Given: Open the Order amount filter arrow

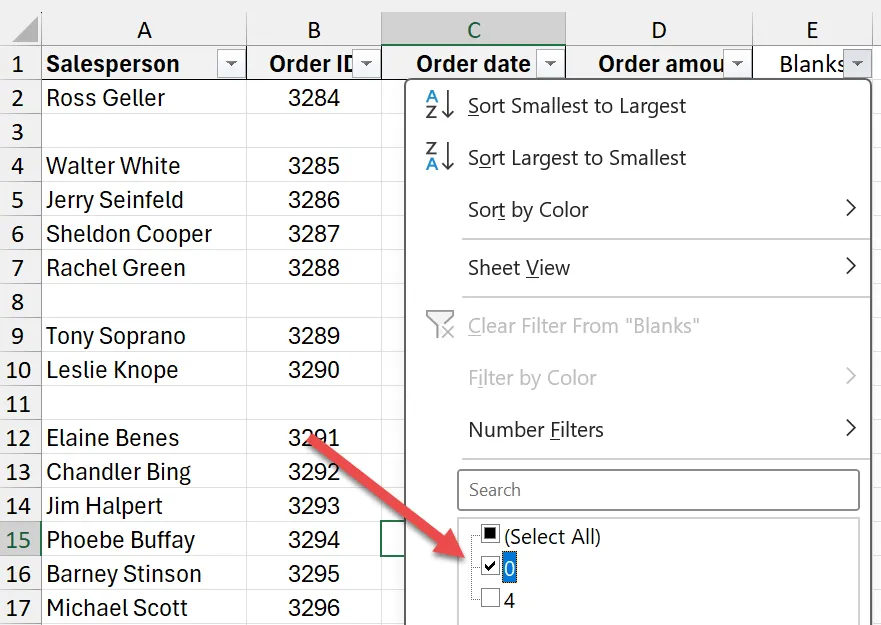Looking at the screenshot, I should (737, 65).
